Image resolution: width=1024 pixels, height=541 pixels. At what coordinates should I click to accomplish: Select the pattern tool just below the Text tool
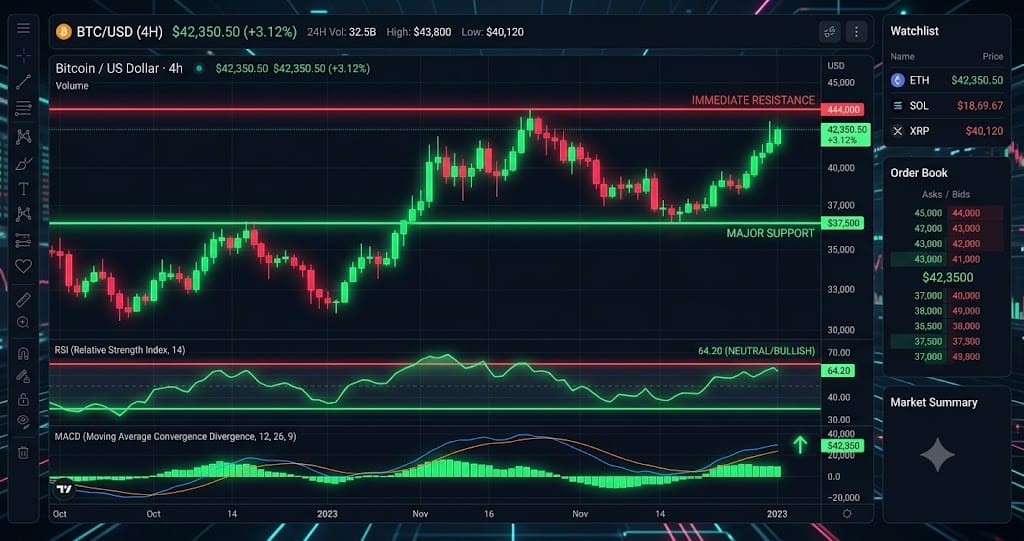click(24, 214)
